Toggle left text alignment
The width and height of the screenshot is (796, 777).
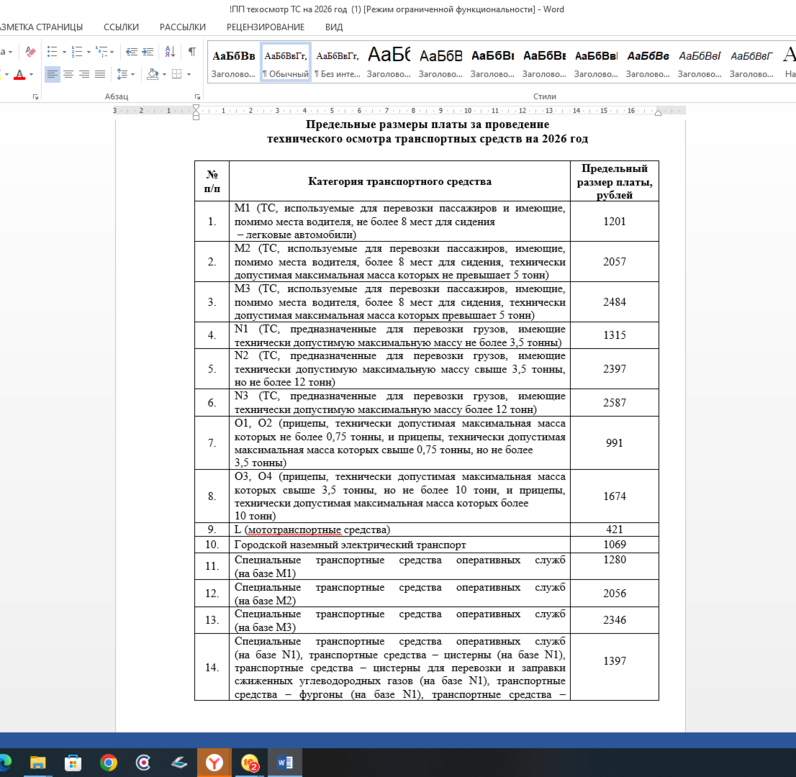(x=51, y=74)
